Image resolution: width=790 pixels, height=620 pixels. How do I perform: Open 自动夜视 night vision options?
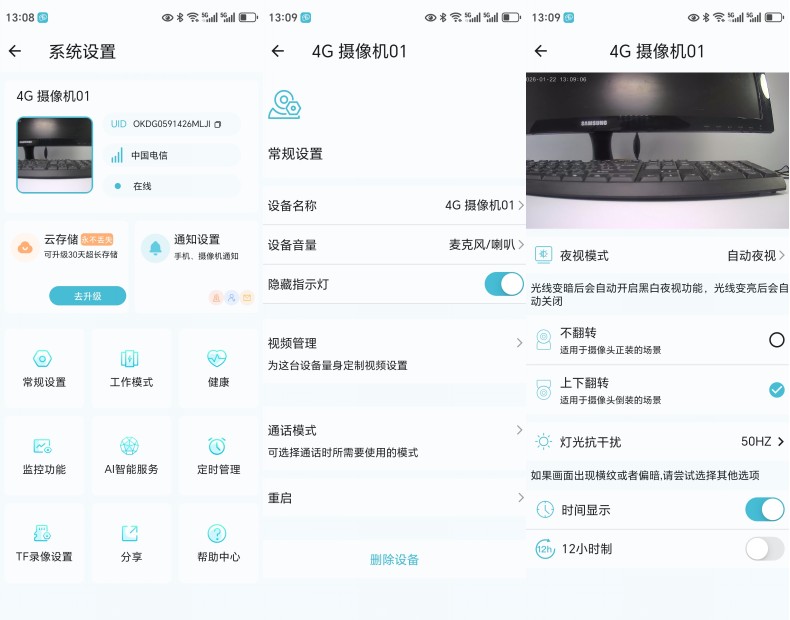pyautogui.click(x=756, y=256)
